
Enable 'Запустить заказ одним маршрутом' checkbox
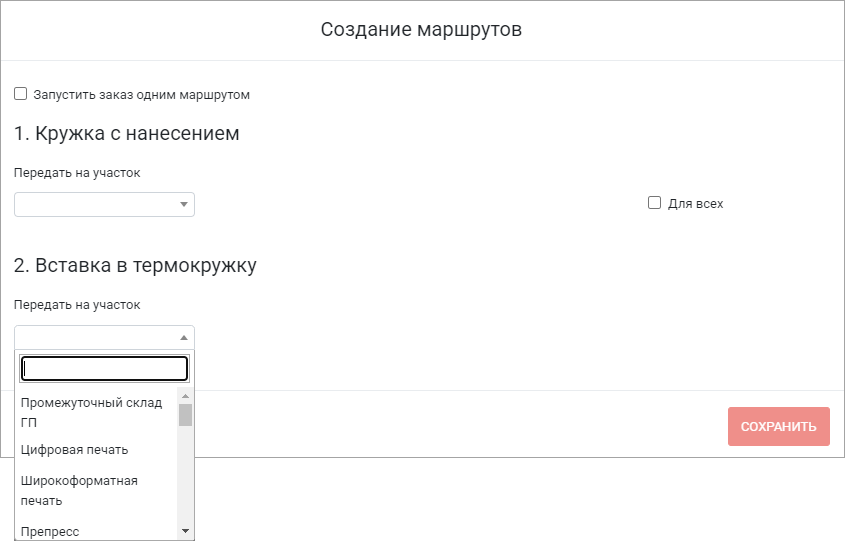point(20,94)
